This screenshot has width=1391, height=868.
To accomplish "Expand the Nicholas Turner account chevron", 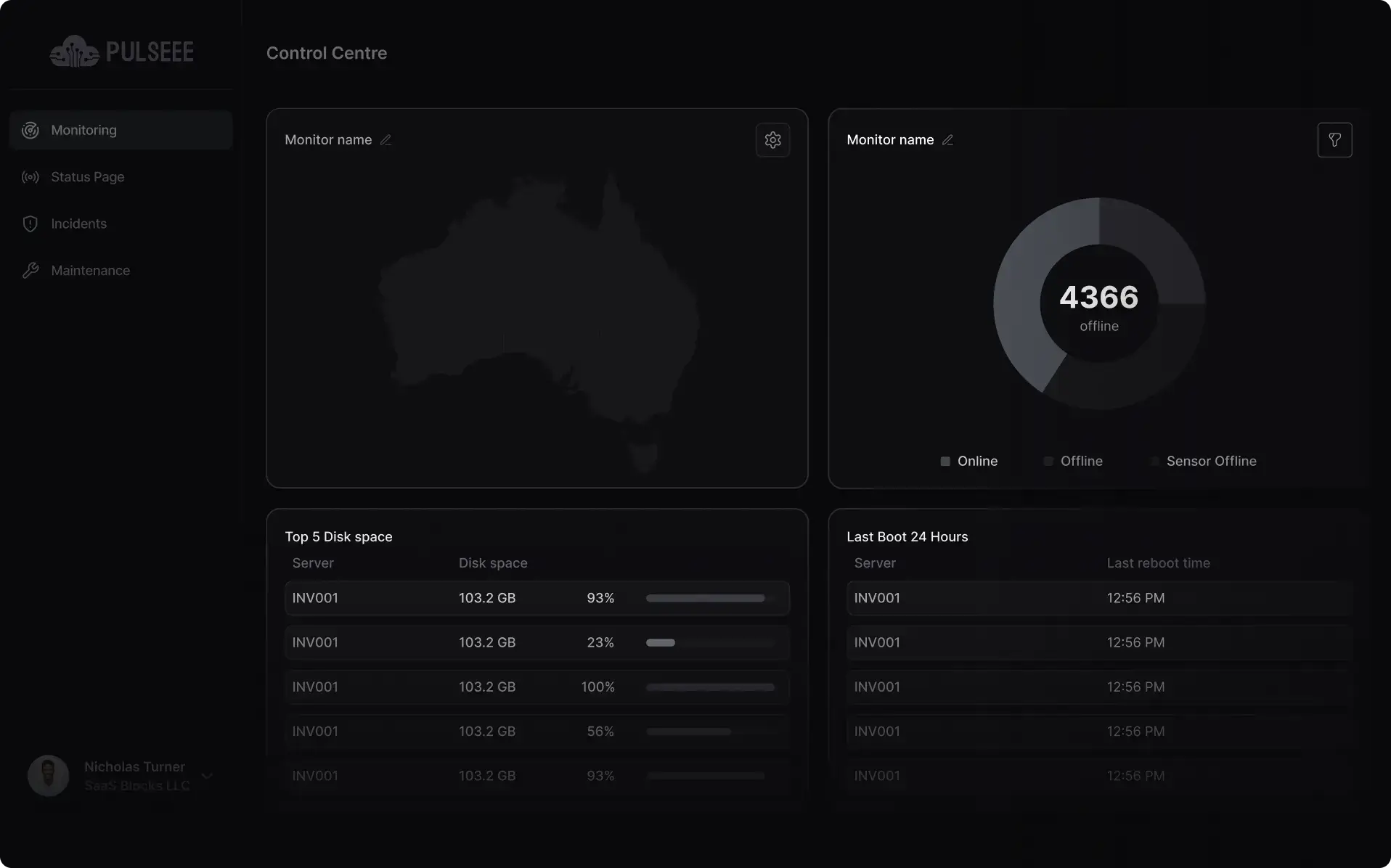I will 207,776.
